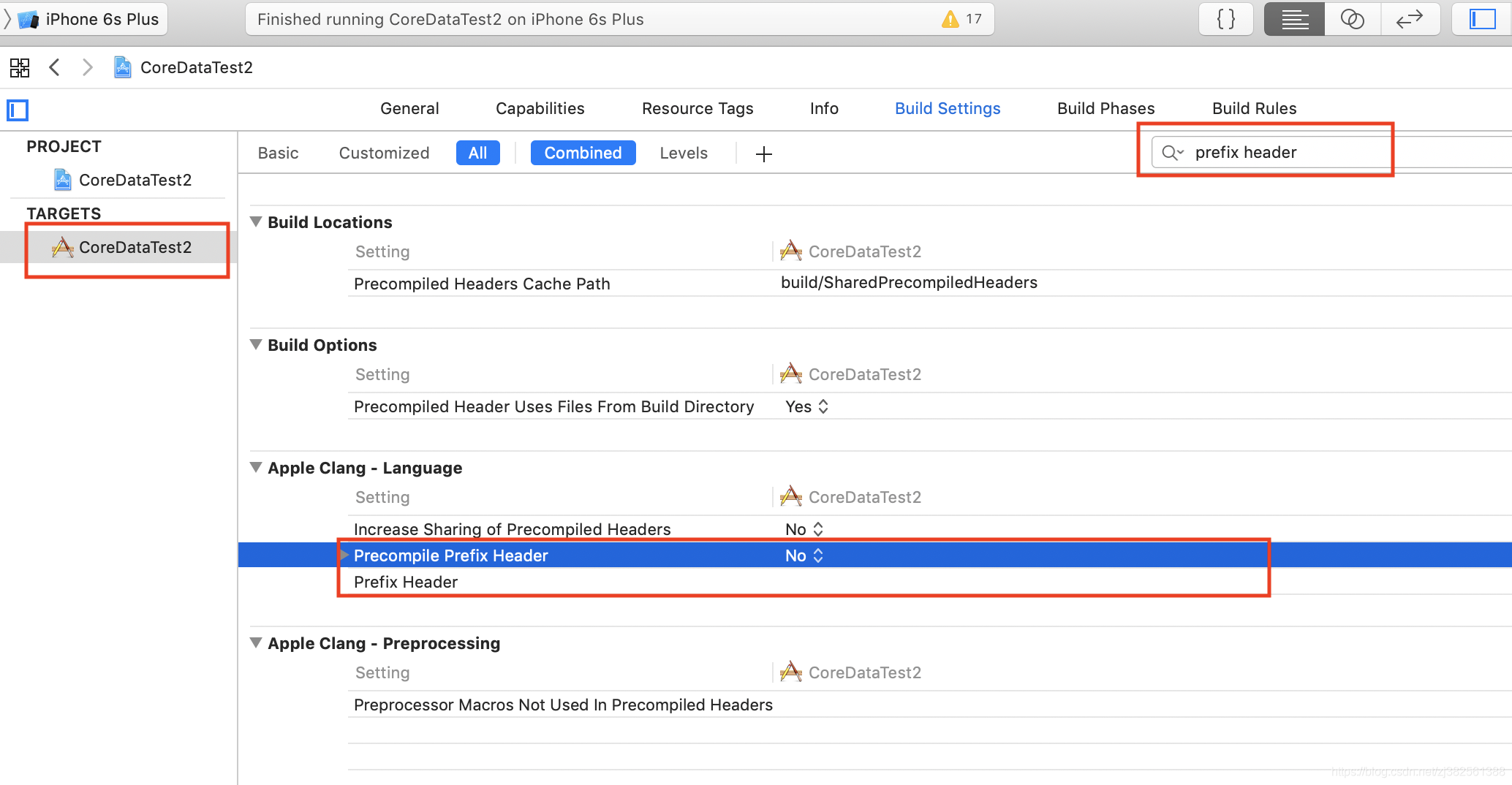Toggle the project and targets list sidebar
The width and height of the screenshot is (1512, 785).
[18, 110]
